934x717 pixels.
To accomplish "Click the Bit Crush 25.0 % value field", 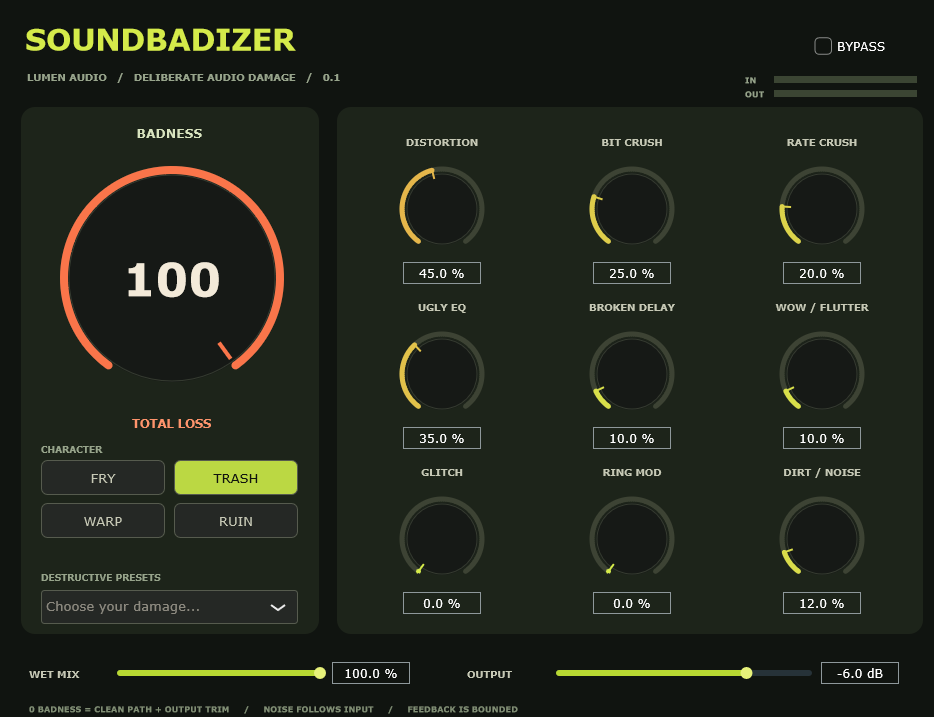I will pyautogui.click(x=631, y=273).
